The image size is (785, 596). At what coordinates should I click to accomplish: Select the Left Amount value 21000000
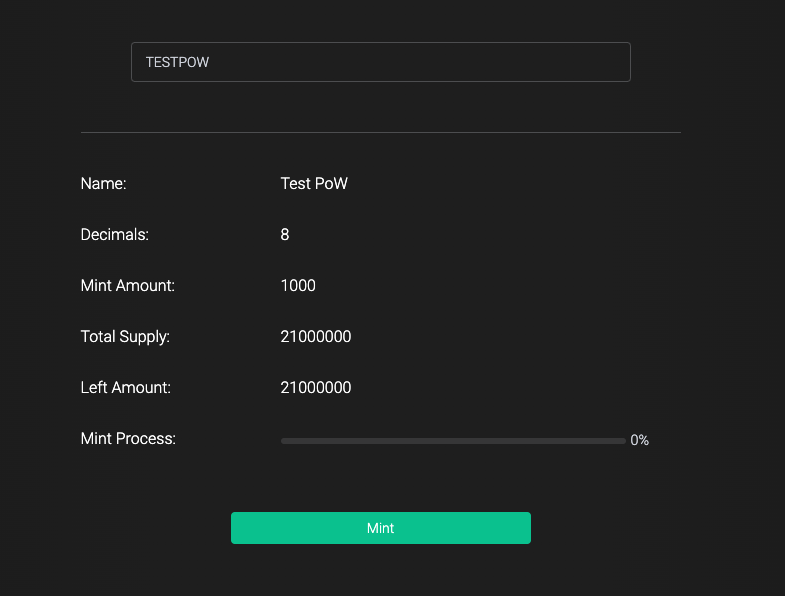pyautogui.click(x=316, y=388)
